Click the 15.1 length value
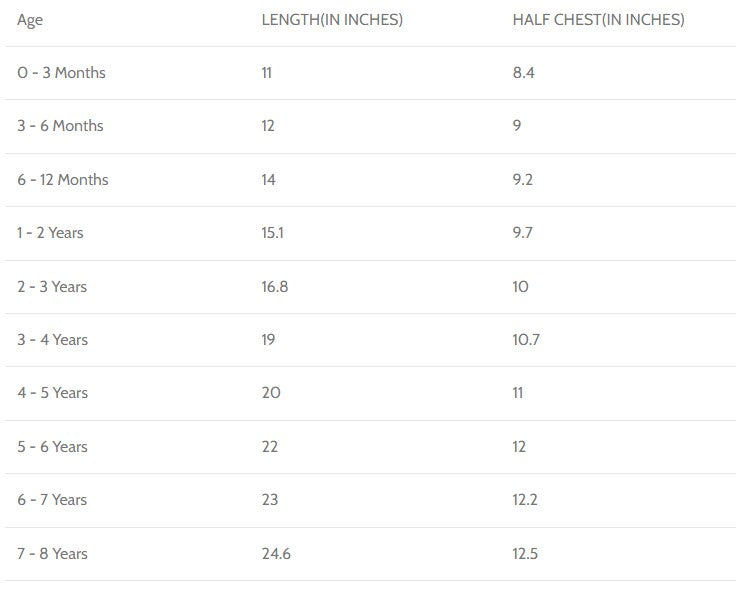Viewport: 736px width, 589px height. pyautogui.click(x=272, y=233)
